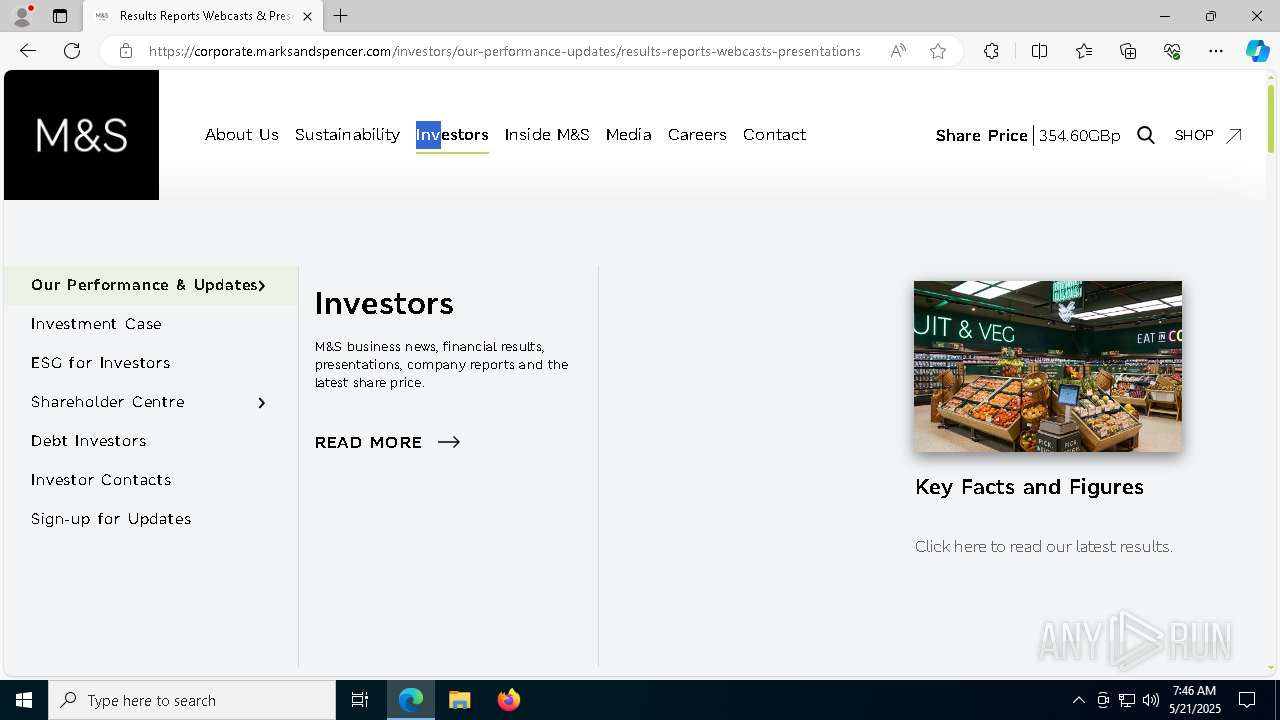
Task: Show hidden system tray icons
Action: point(1078,700)
